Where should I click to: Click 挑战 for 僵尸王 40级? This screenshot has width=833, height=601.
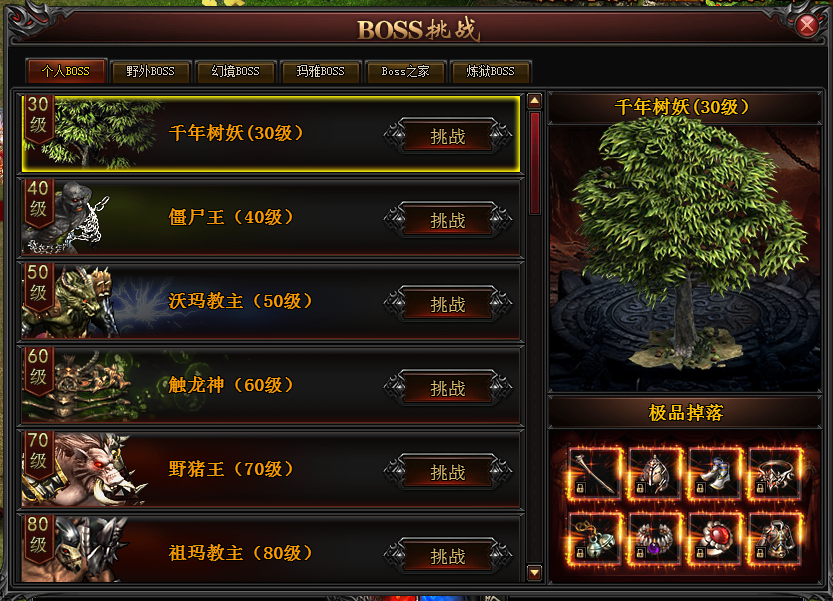click(x=448, y=220)
